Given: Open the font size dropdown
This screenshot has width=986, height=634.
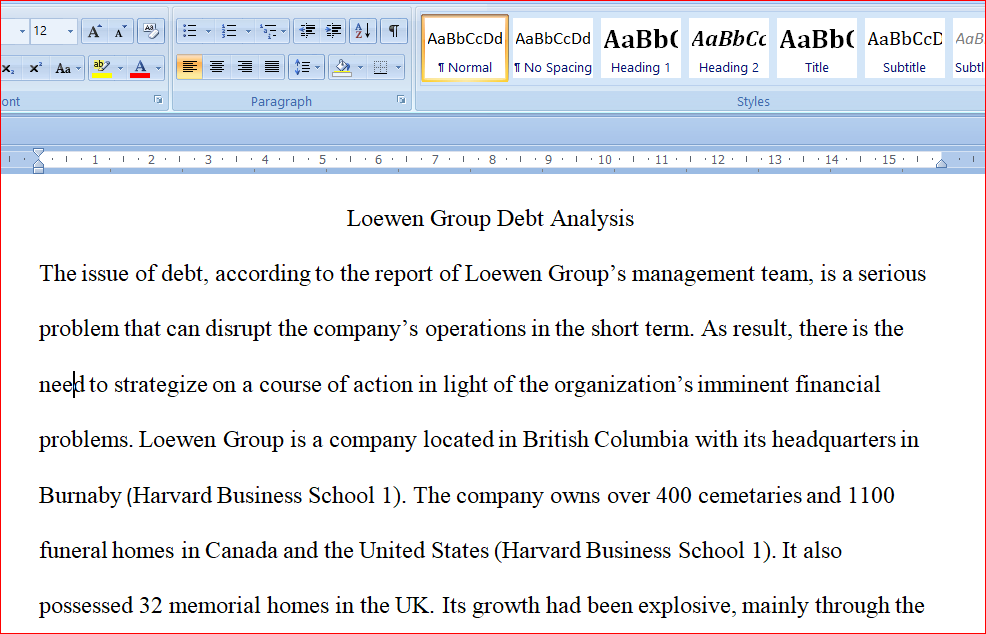Looking at the screenshot, I should click(70, 31).
